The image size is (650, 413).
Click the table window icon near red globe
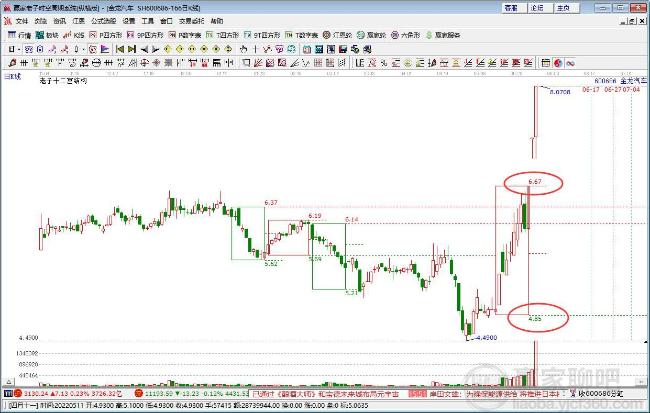546,63
